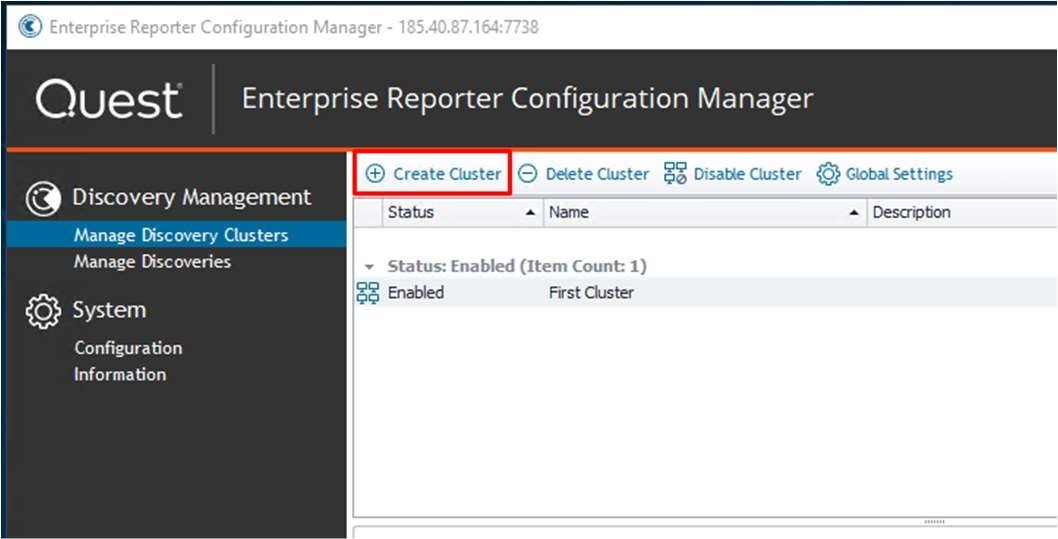Sort by the Name column header
This screenshot has width=1058, height=539.
pos(705,212)
